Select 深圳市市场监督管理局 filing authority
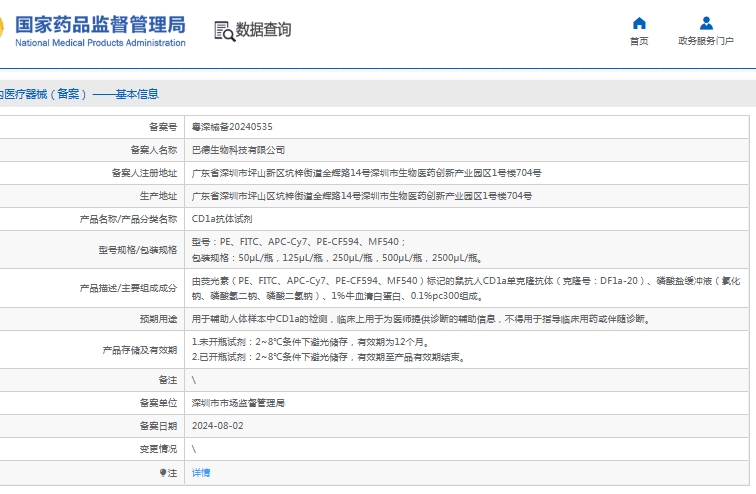This screenshot has width=756, height=494. [238, 403]
